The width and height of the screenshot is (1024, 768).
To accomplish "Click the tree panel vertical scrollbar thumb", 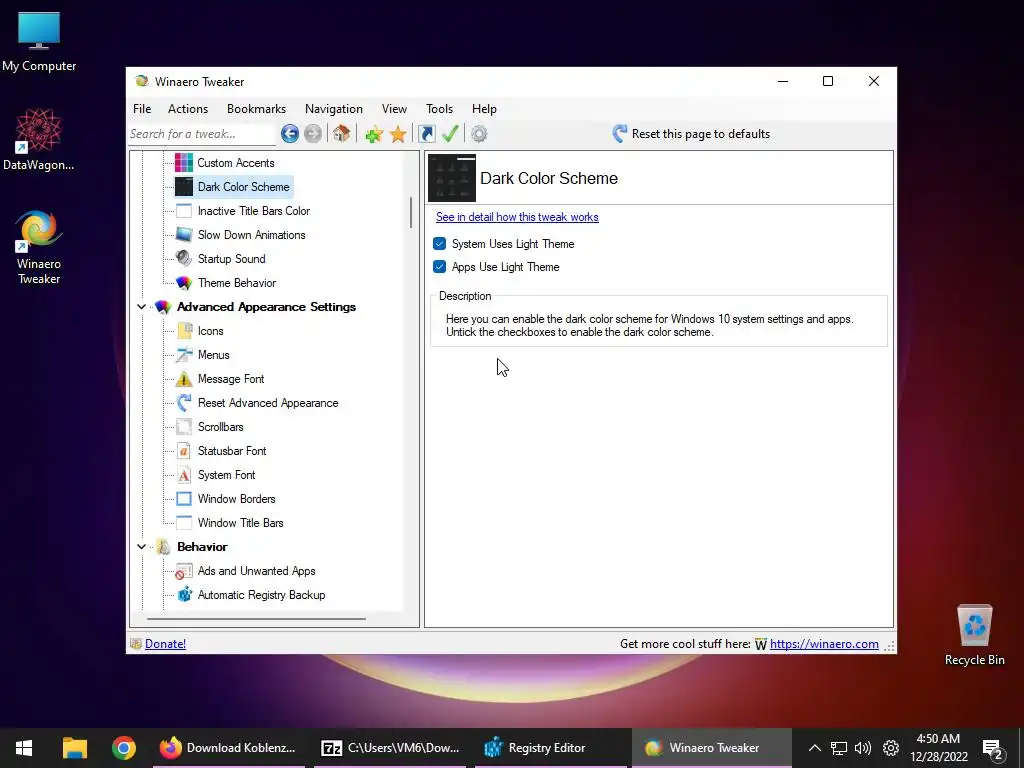I will (411, 213).
